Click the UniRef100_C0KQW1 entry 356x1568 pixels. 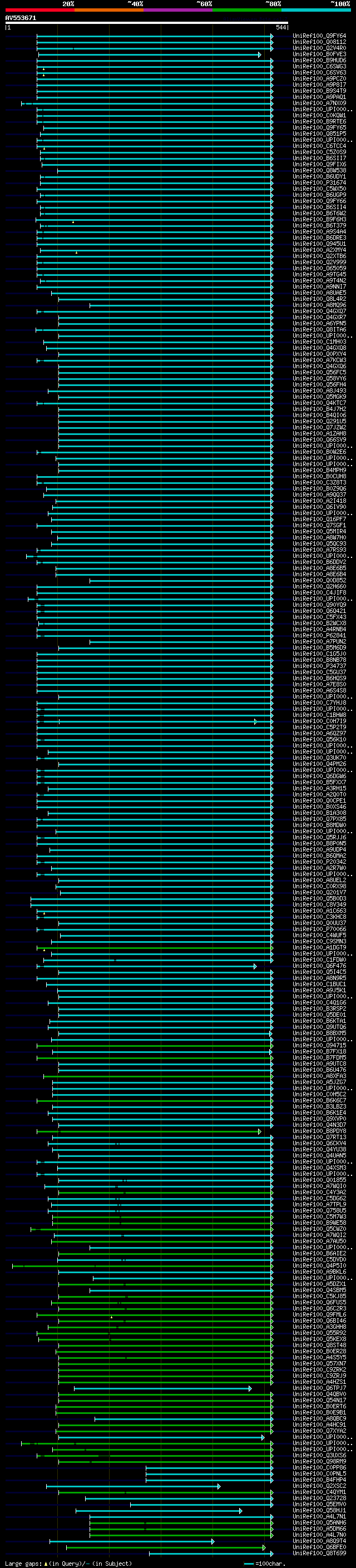pos(319,116)
